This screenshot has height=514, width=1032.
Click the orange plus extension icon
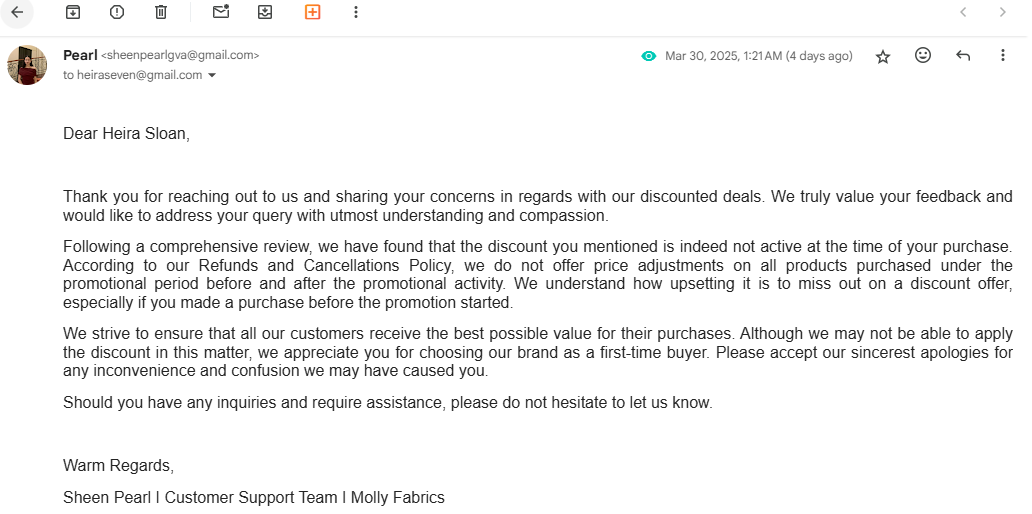312,12
